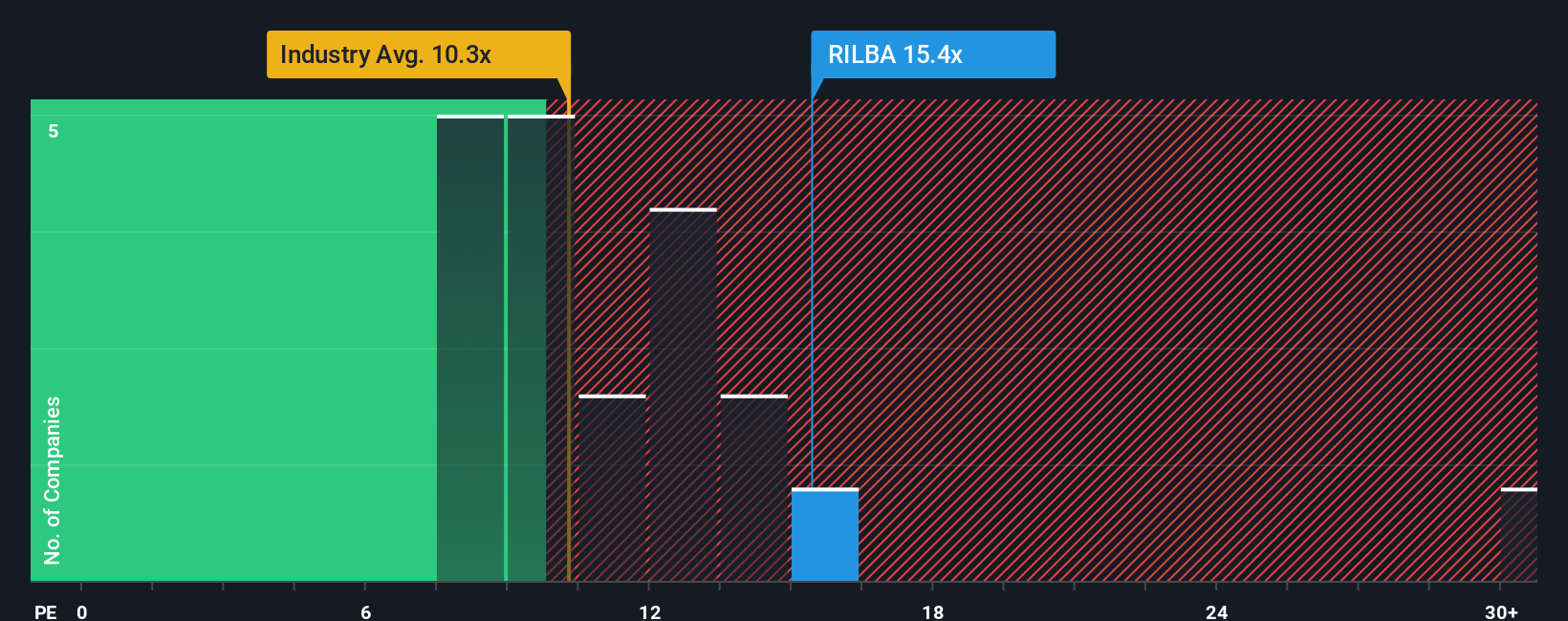Image resolution: width=1568 pixels, height=621 pixels.
Task: Click the y-axis value '5'
Action: point(54,131)
